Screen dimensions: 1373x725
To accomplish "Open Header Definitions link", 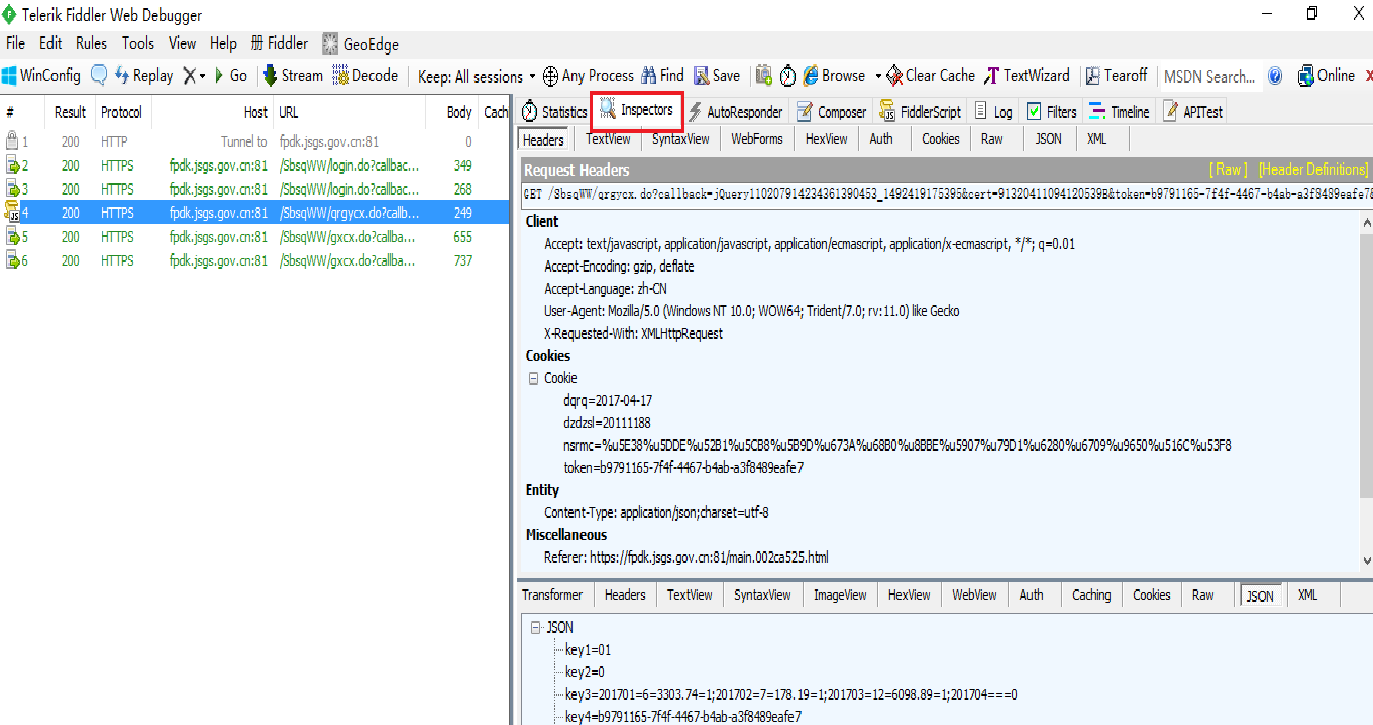I will pyautogui.click(x=1313, y=170).
